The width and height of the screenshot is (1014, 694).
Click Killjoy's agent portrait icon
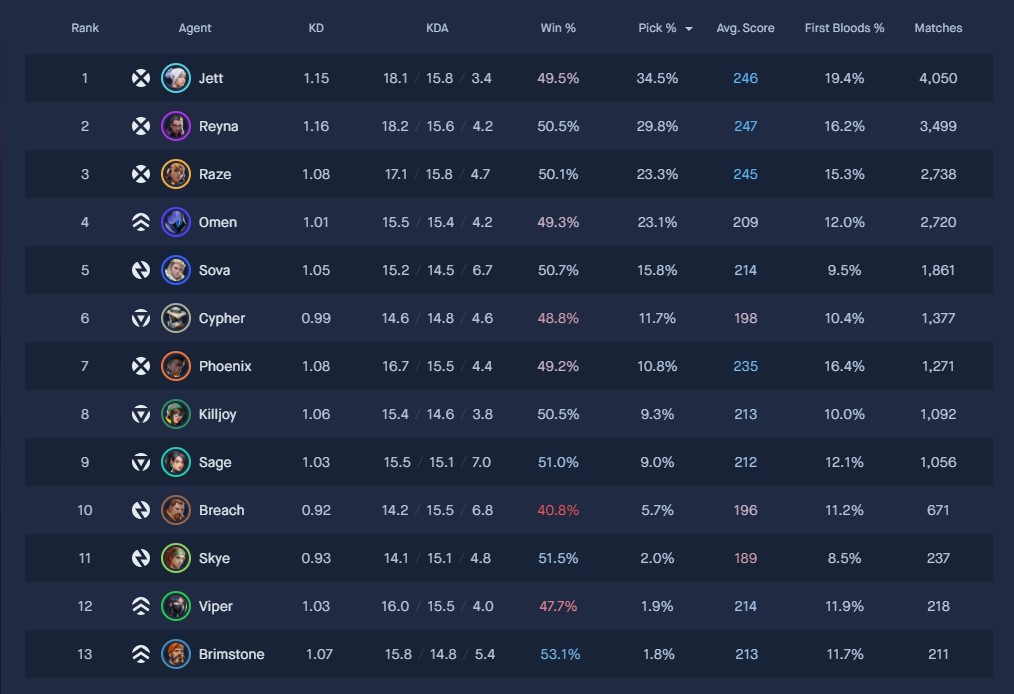(175, 414)
